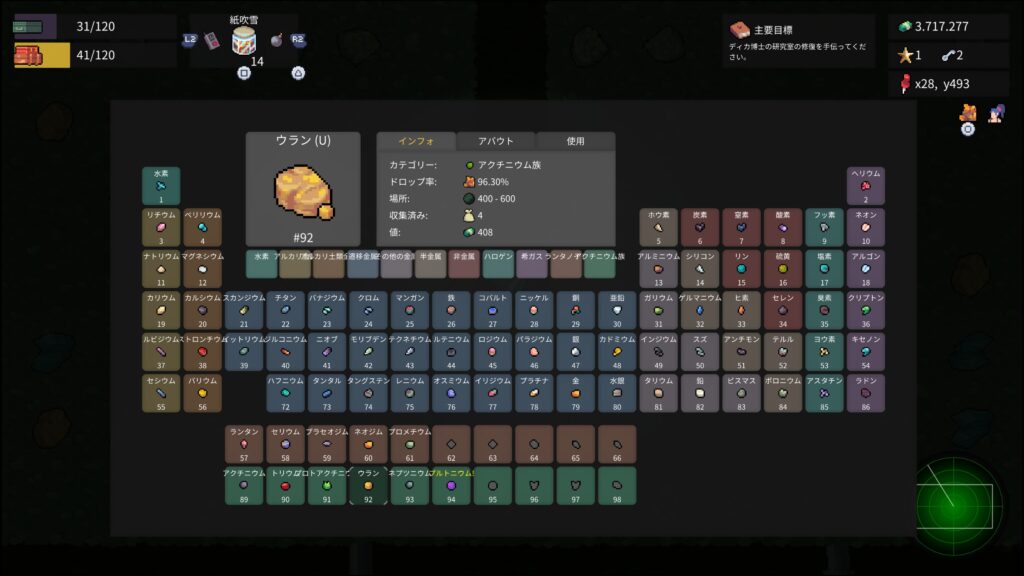Open the Carbon (炭素) element number 6
Screen dimensions: 1024x576
pyautogui.click(x=700, y=227)
